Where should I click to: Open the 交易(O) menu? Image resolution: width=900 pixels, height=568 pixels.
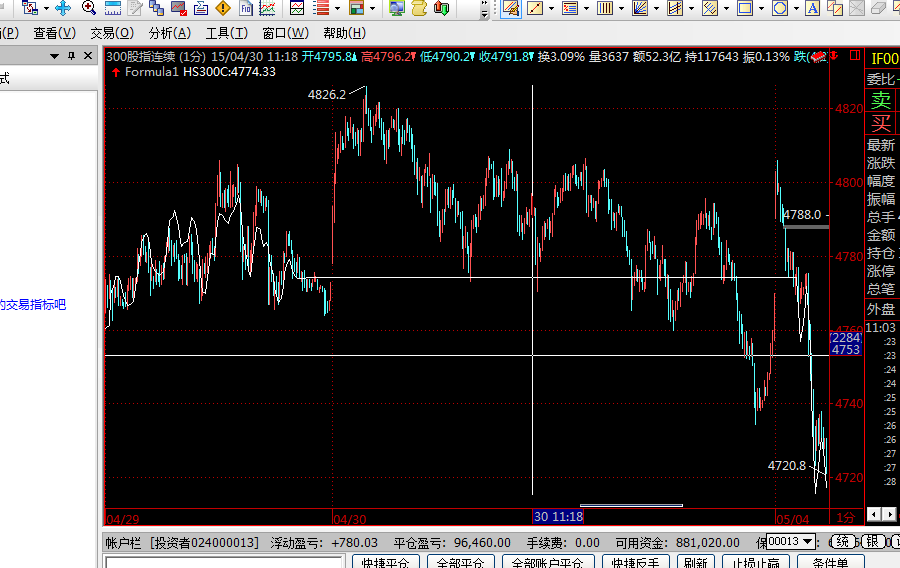111,33
